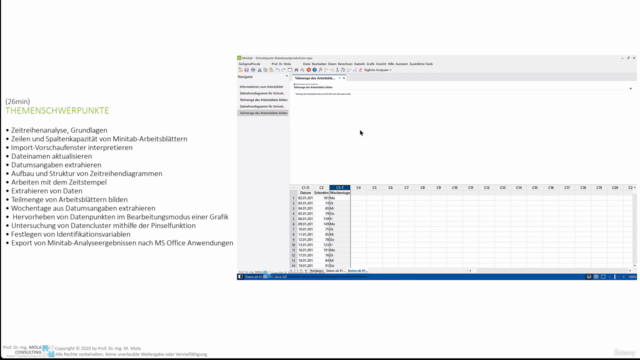Select row header 7 in worksheet
Viewport: 640px width, 360px height.
(293, 229)
